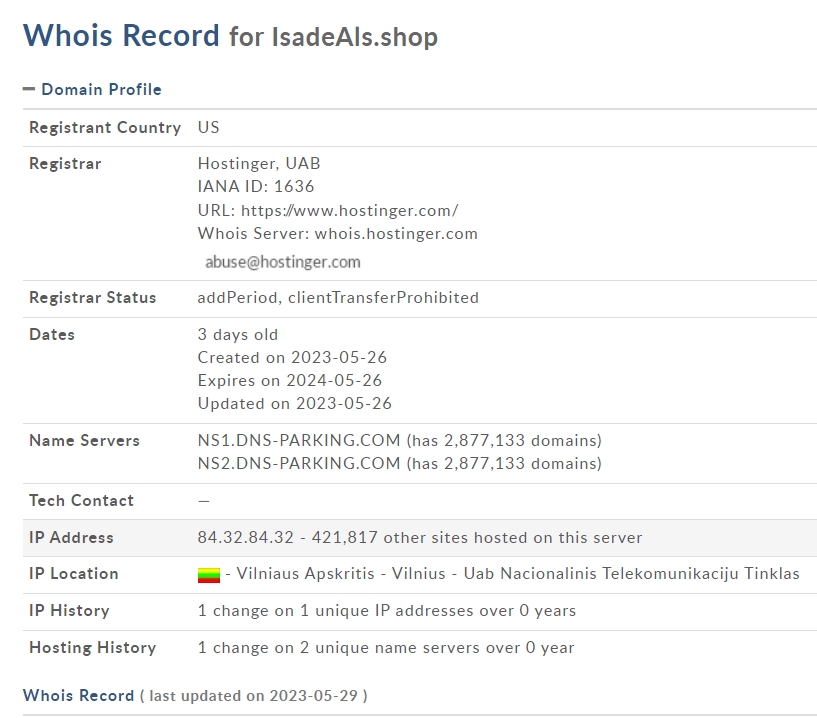Select the NS1.DNS-PARKING.COM name server
The image size is (817, 718).
click(299, 440)
